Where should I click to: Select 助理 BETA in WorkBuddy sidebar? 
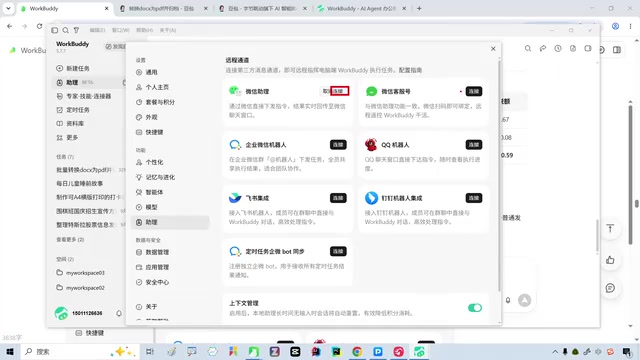click(89, 82)
